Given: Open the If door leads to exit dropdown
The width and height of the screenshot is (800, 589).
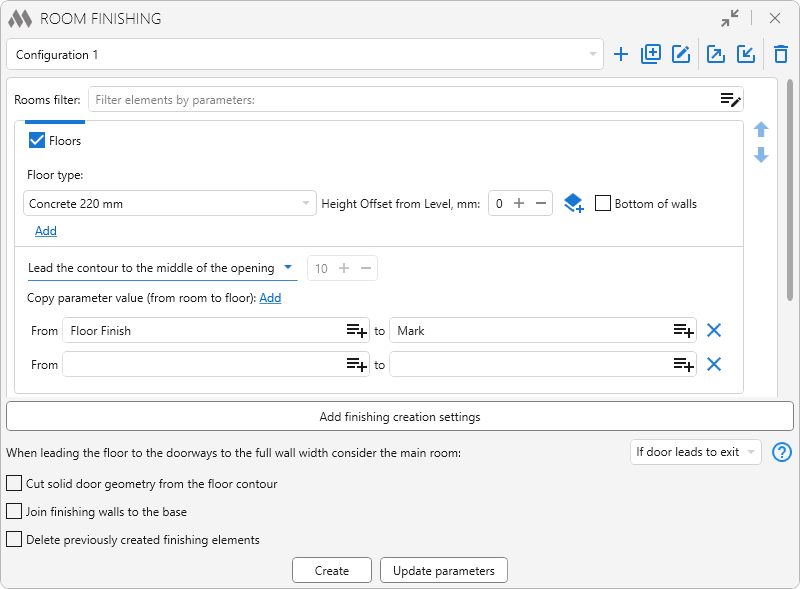Looking at the screenshot, I should click(695, 452).
